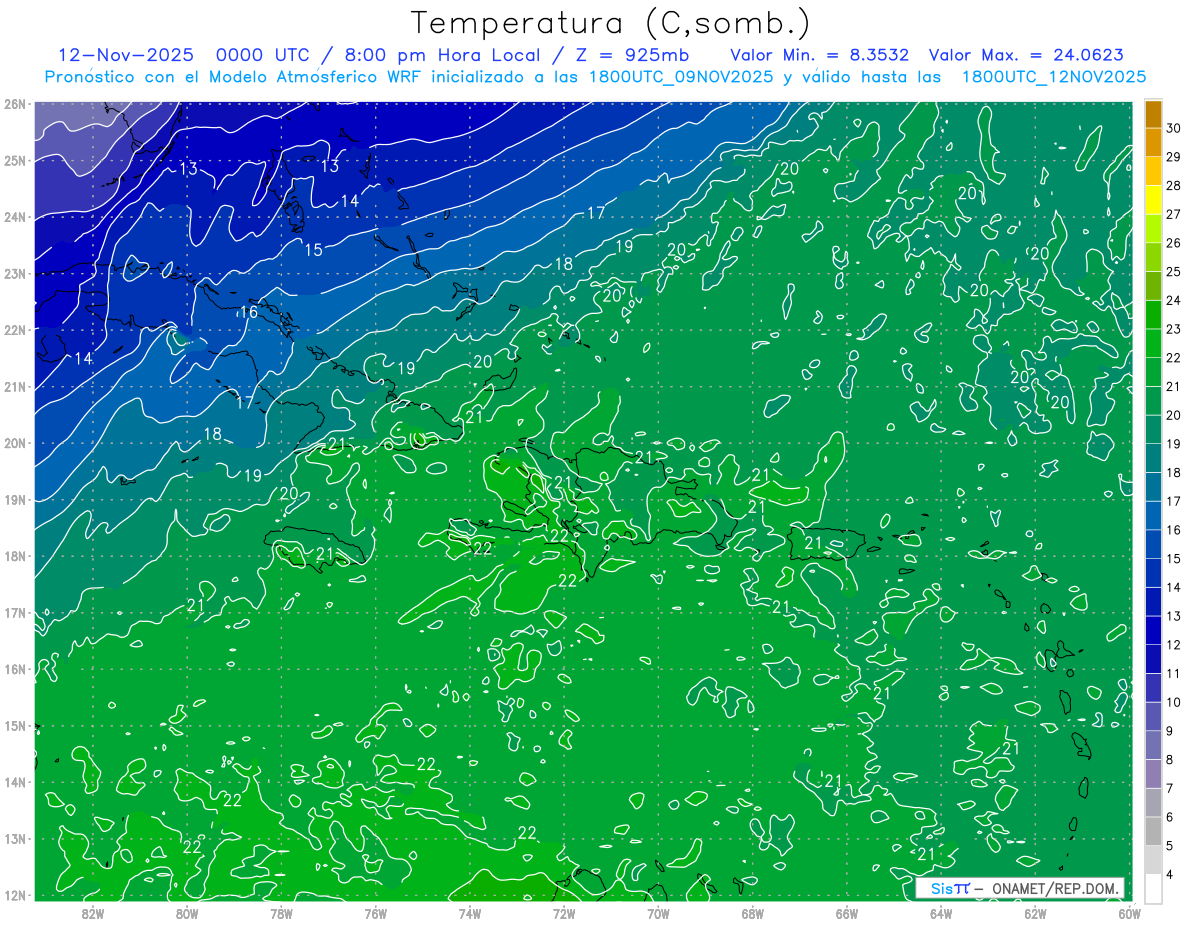Click the '25N' latitude axis label
This screenshot has height=927, width=1200.
pos(16,160)
